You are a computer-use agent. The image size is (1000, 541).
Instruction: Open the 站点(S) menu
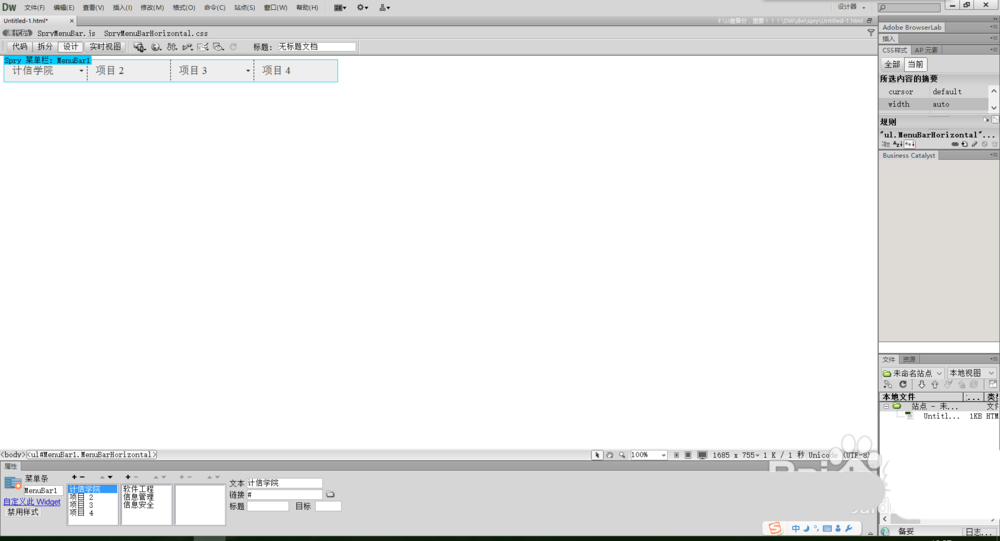pyautogui.click(x=244, y=8)
